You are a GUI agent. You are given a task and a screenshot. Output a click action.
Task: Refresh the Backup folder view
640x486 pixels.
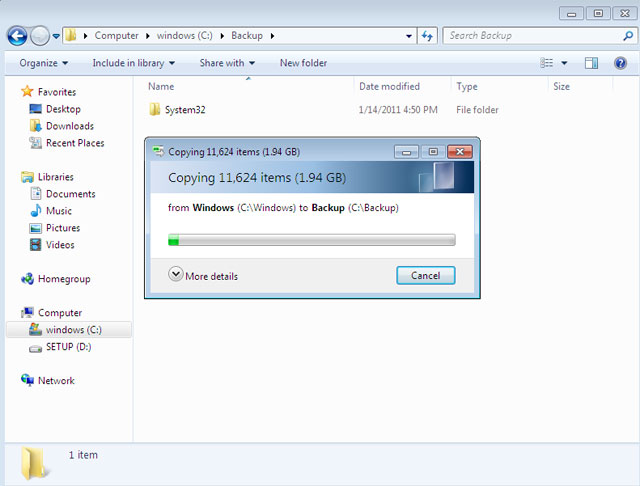[427, 36]
